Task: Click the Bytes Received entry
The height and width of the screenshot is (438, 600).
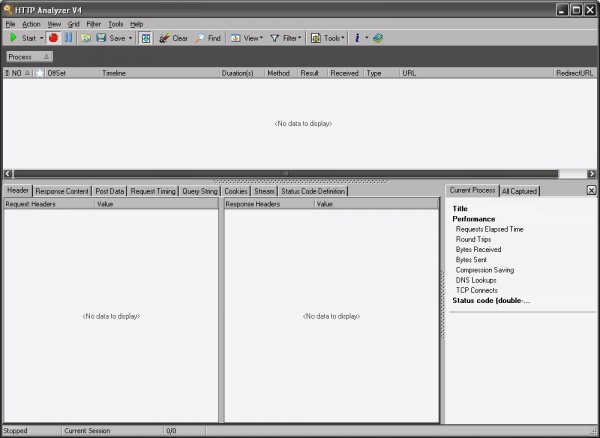Action: tap(478, 249)
